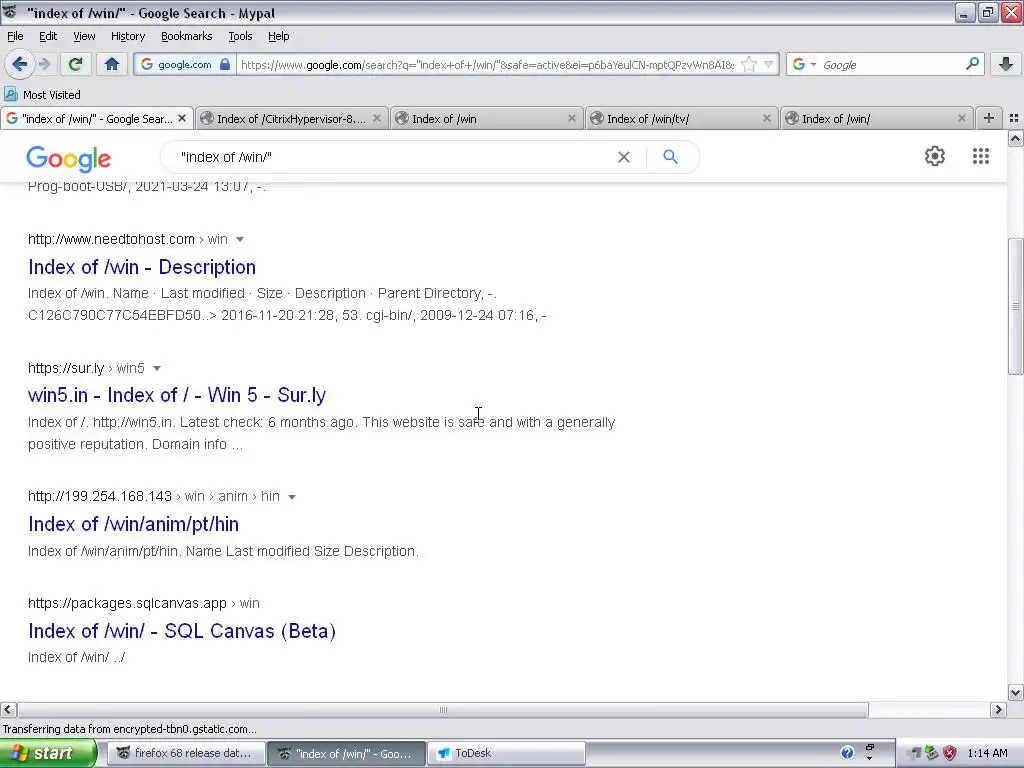Screen dimensions: 1024x768
Task: Open Index of /win/ - SQL Canvas result
Action: (x=182, y=631)
